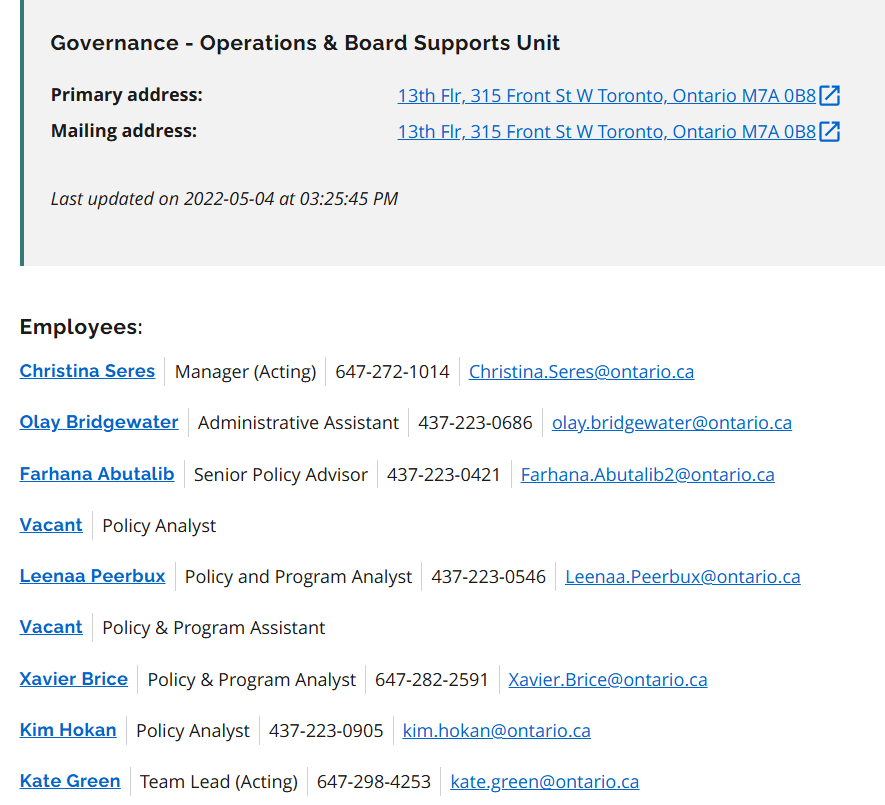
Task: Open the Vacant Policy Analyst position
Action: tap(51, 525)
